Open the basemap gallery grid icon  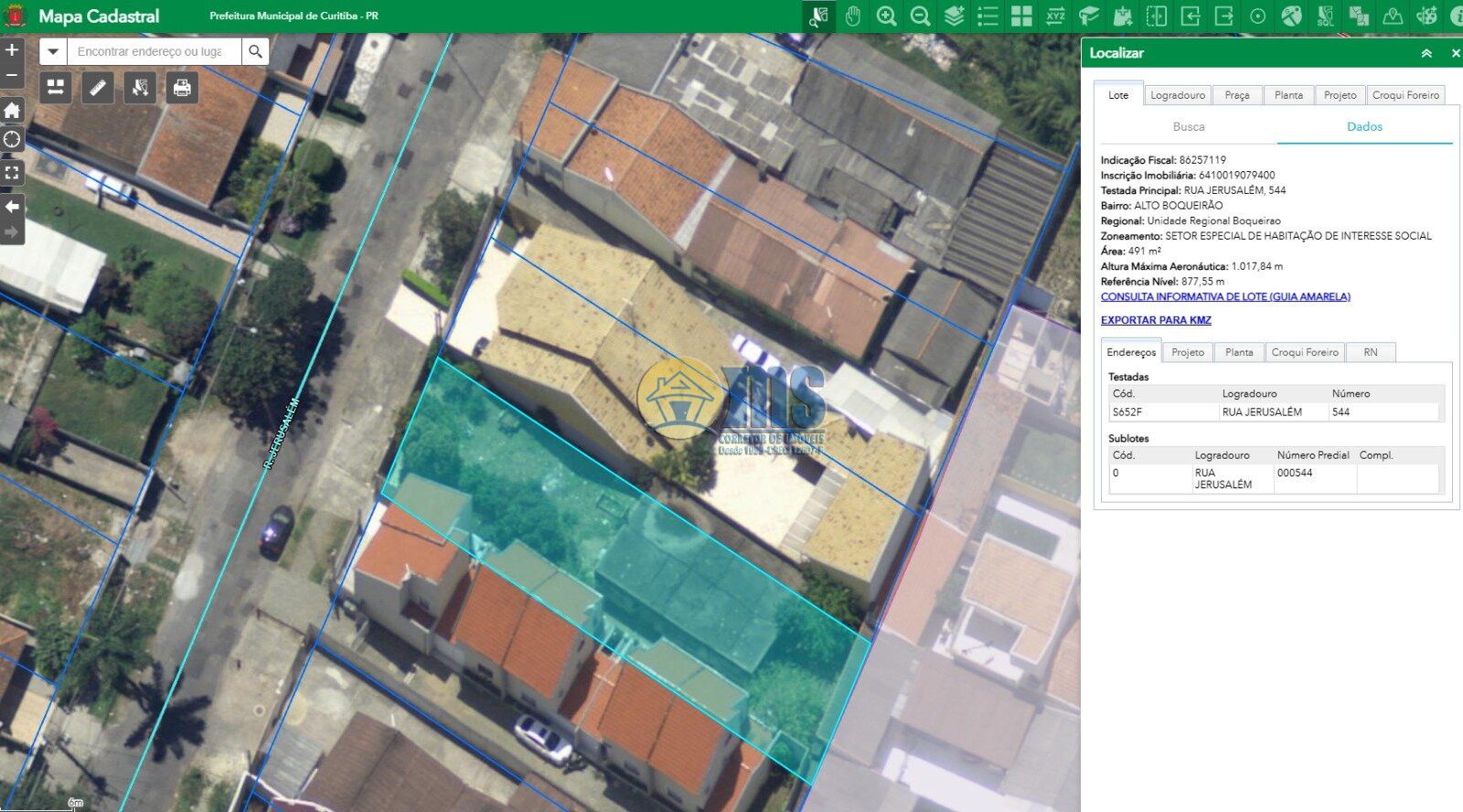click(x=1021, y=16)
